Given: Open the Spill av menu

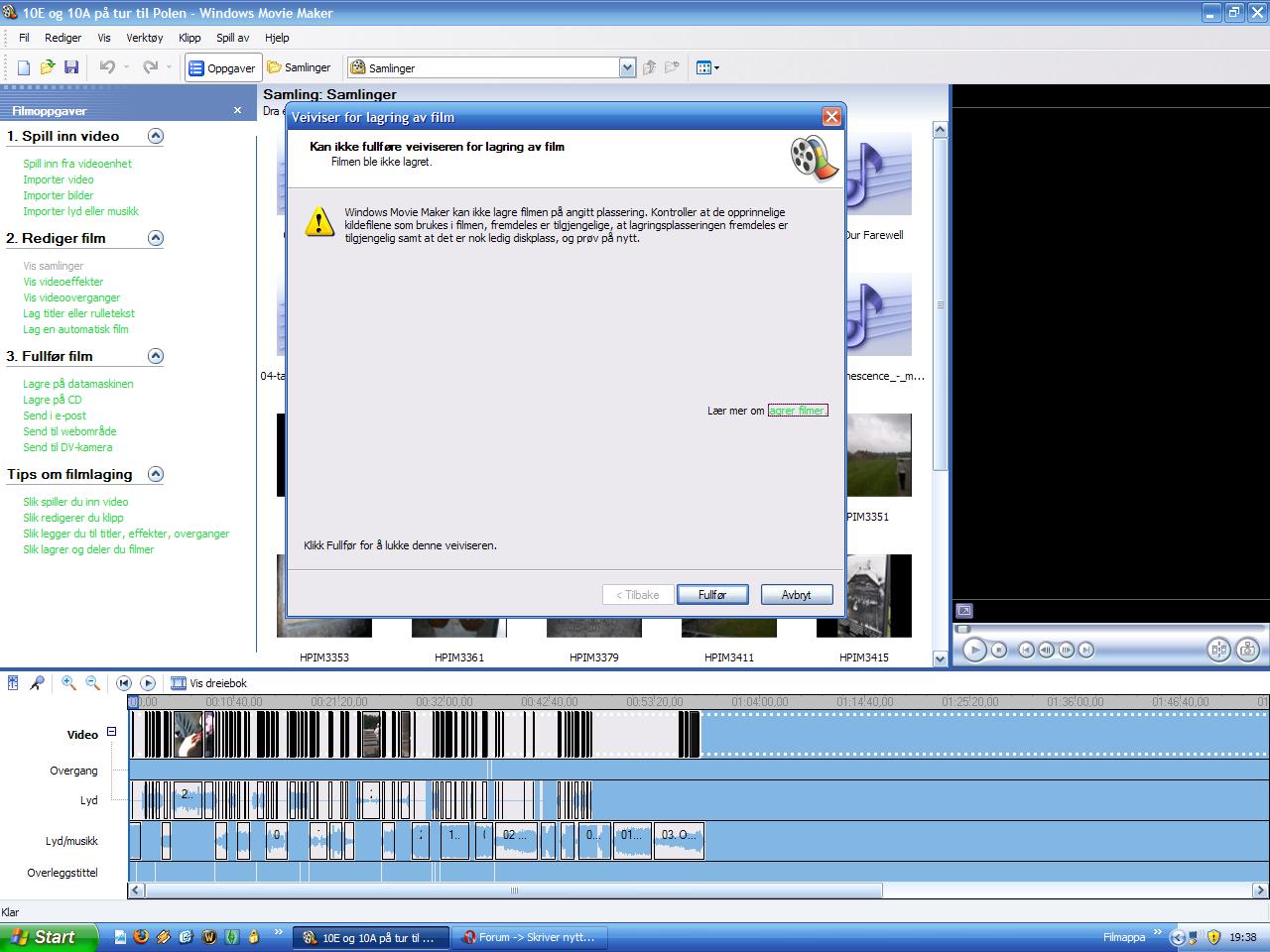Looking at the screenshot, I should click(233, 38).
